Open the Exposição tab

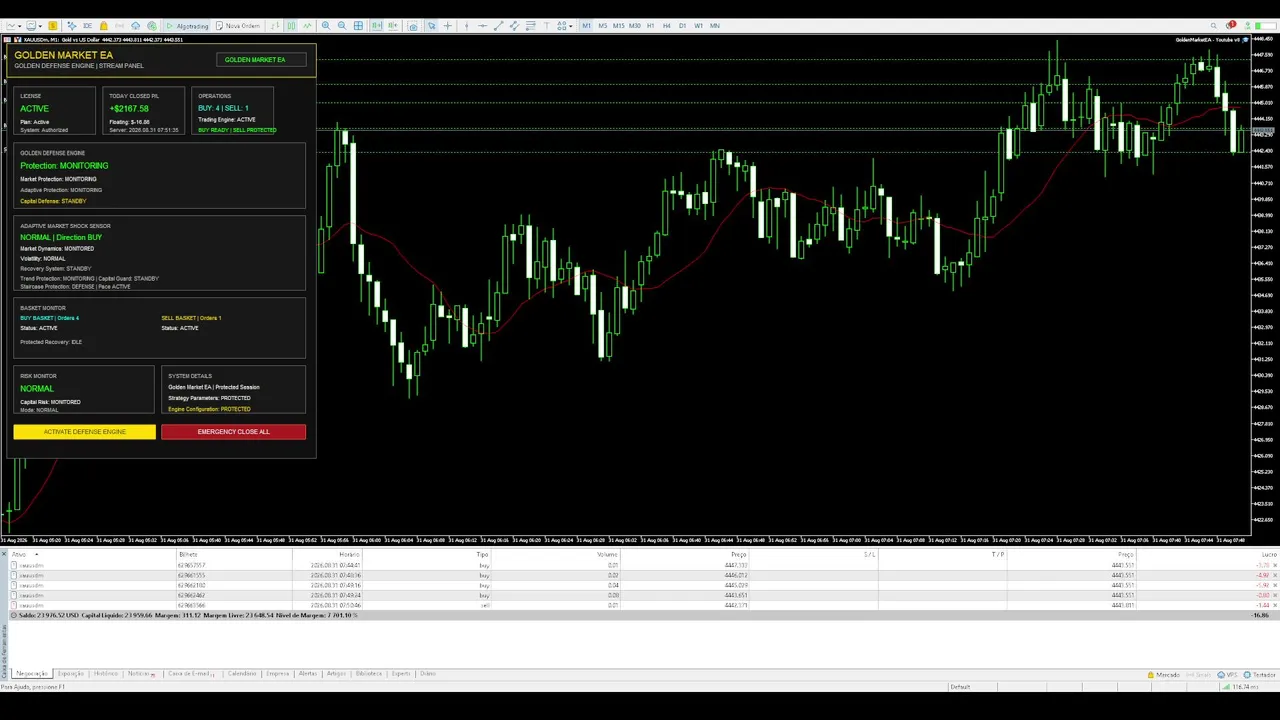71,673
